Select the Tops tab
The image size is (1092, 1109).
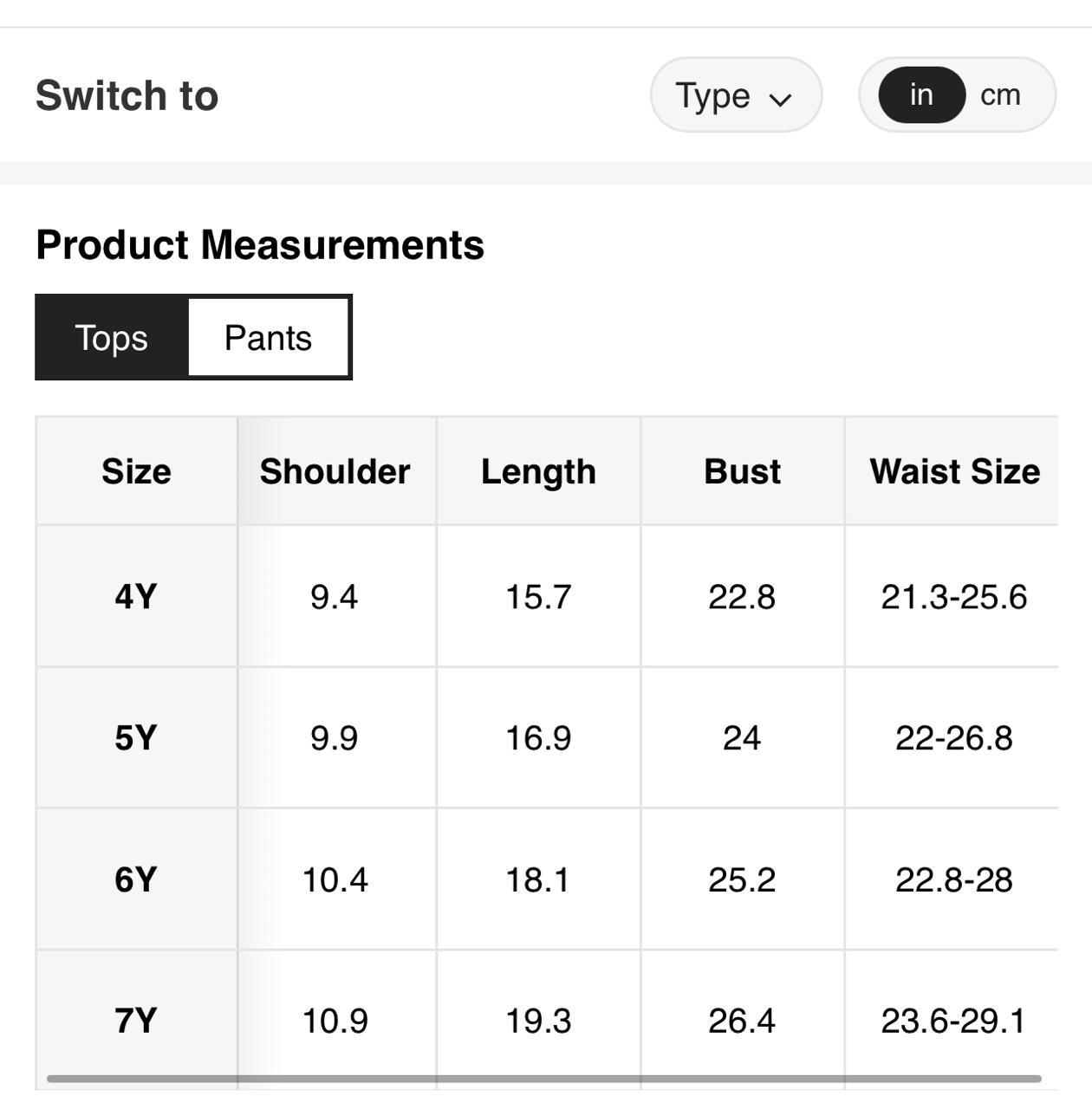pyautogui.click(x=112, y=338)
